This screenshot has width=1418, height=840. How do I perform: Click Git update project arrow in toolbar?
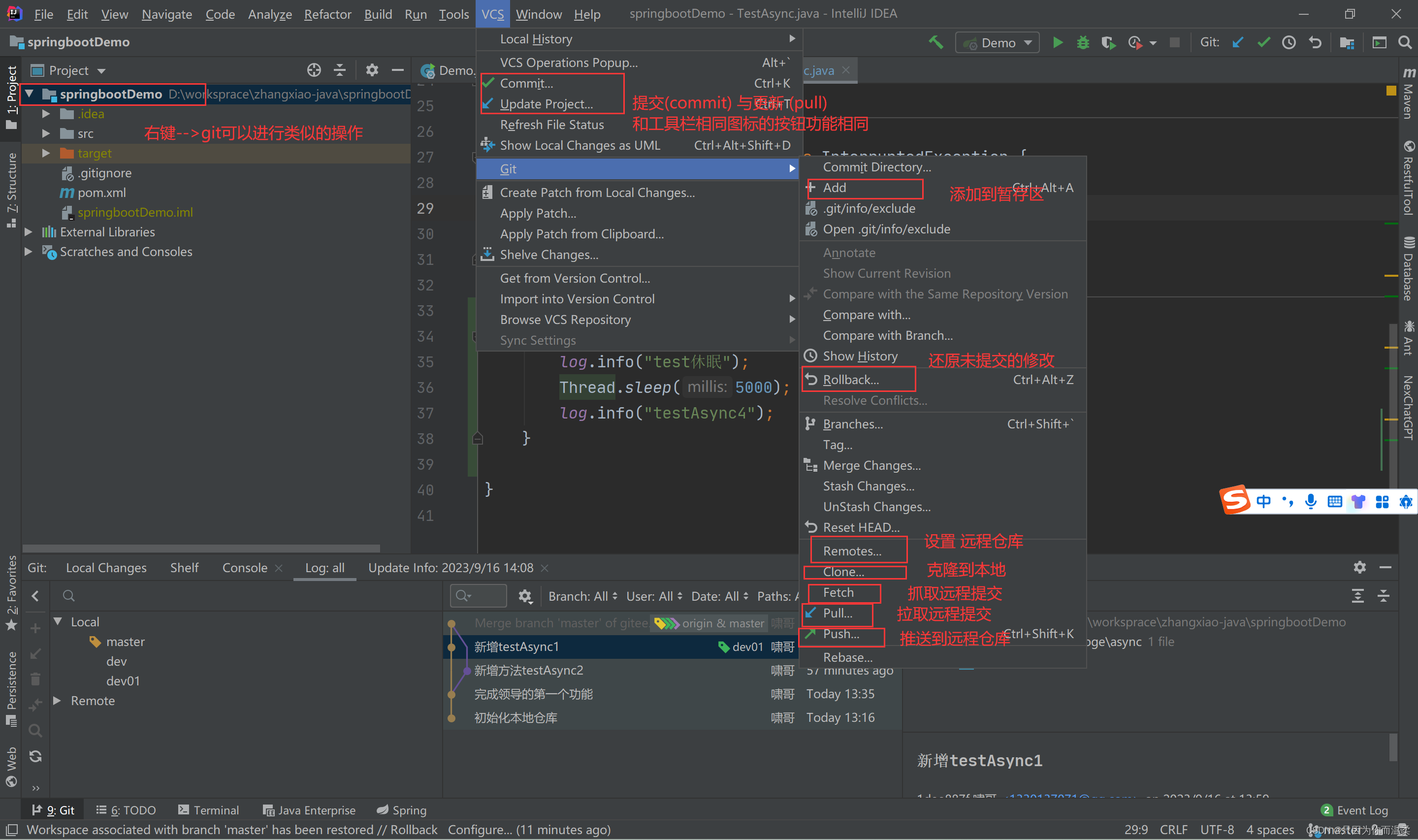coord(1237,42)
